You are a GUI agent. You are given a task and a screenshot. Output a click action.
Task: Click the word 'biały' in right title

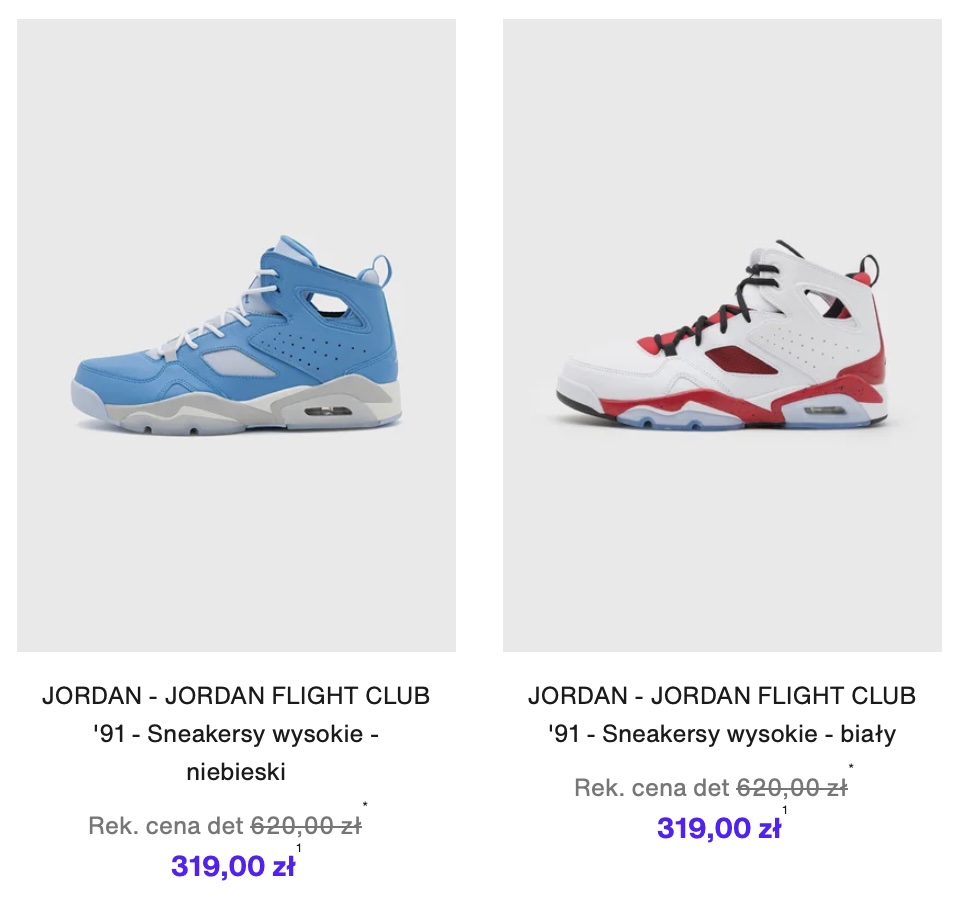pyautogui.click(x=868, y=734)
